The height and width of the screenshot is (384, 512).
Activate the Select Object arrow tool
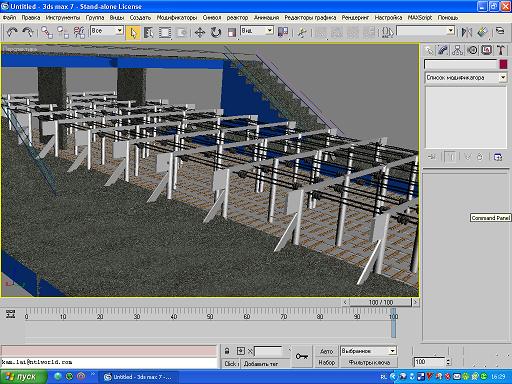[133, 32]
